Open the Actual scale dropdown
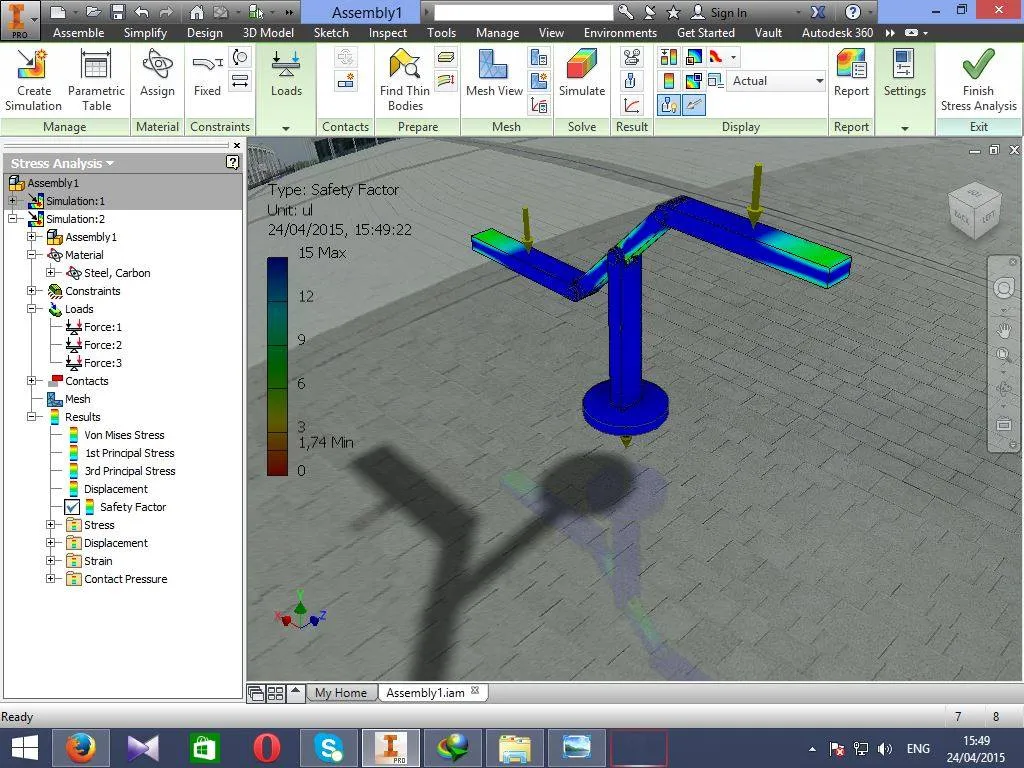This screenshot has width=1024, height=768. pos(819,81)
